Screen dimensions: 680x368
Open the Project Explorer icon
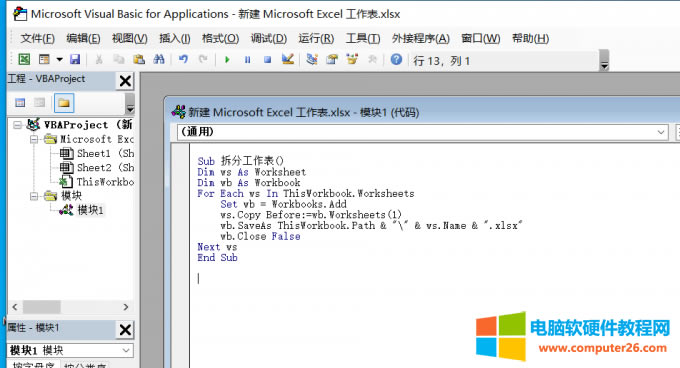click(312, 59)
